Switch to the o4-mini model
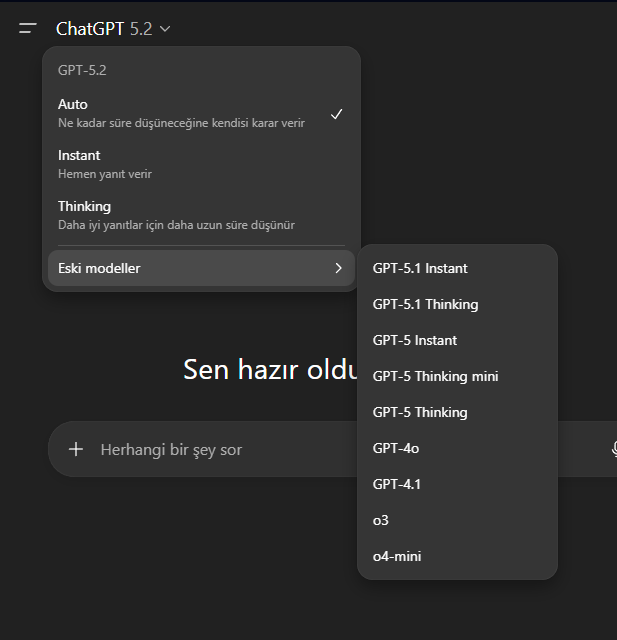The image size is (617, 640). (x=457, y=556)
